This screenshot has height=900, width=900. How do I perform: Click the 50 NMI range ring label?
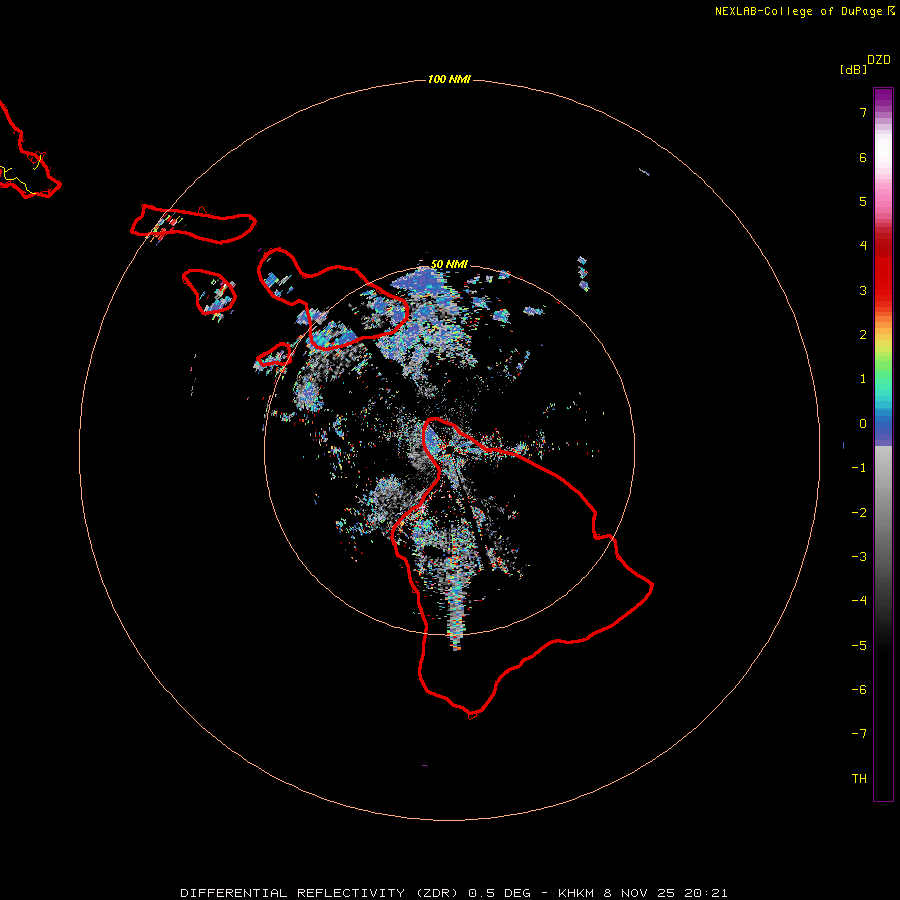click(x=449, y=264)
